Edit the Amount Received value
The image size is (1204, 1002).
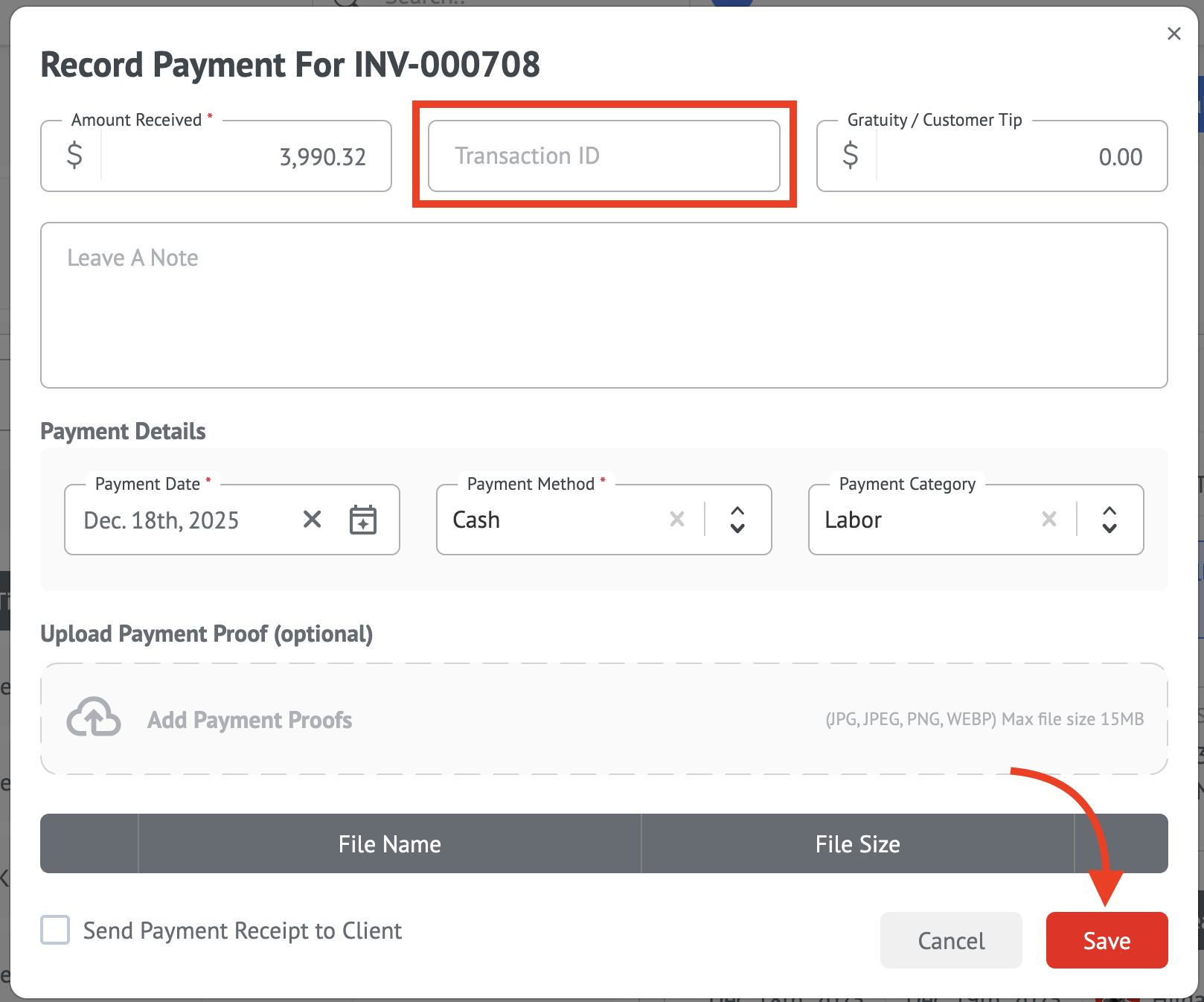pos(246,156)
